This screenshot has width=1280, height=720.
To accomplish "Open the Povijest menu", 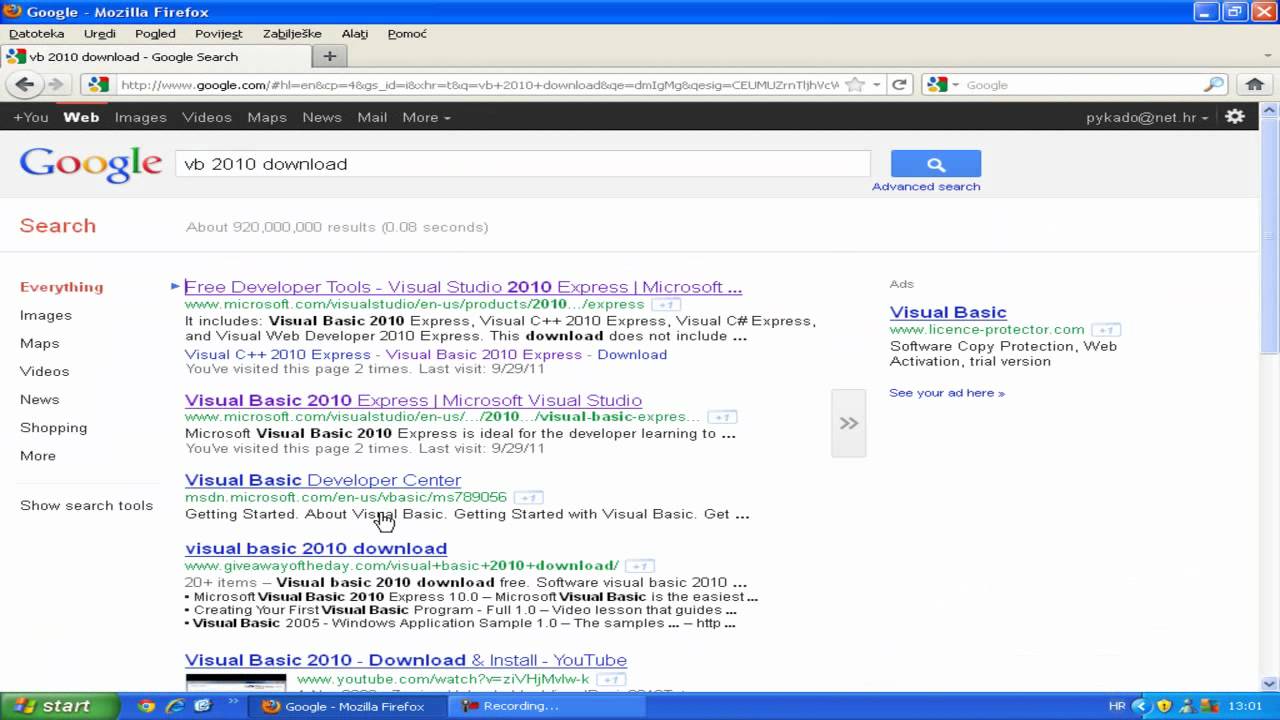I will coord(219,33).
